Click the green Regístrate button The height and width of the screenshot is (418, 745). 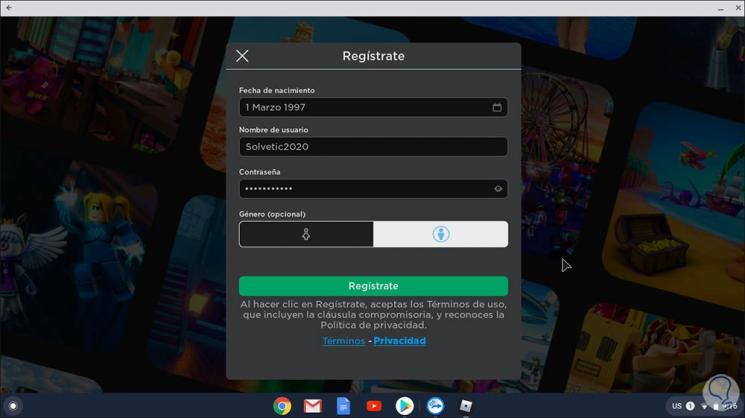(x=373, y=286)
